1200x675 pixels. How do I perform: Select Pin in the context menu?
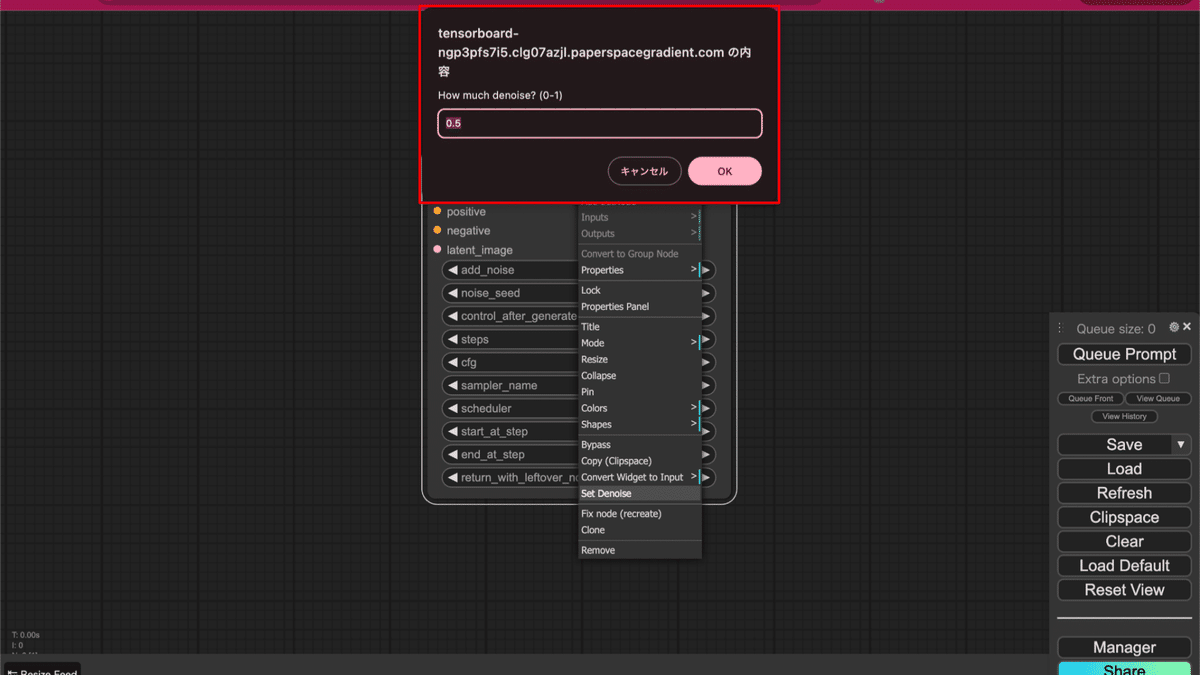(640, 392)
